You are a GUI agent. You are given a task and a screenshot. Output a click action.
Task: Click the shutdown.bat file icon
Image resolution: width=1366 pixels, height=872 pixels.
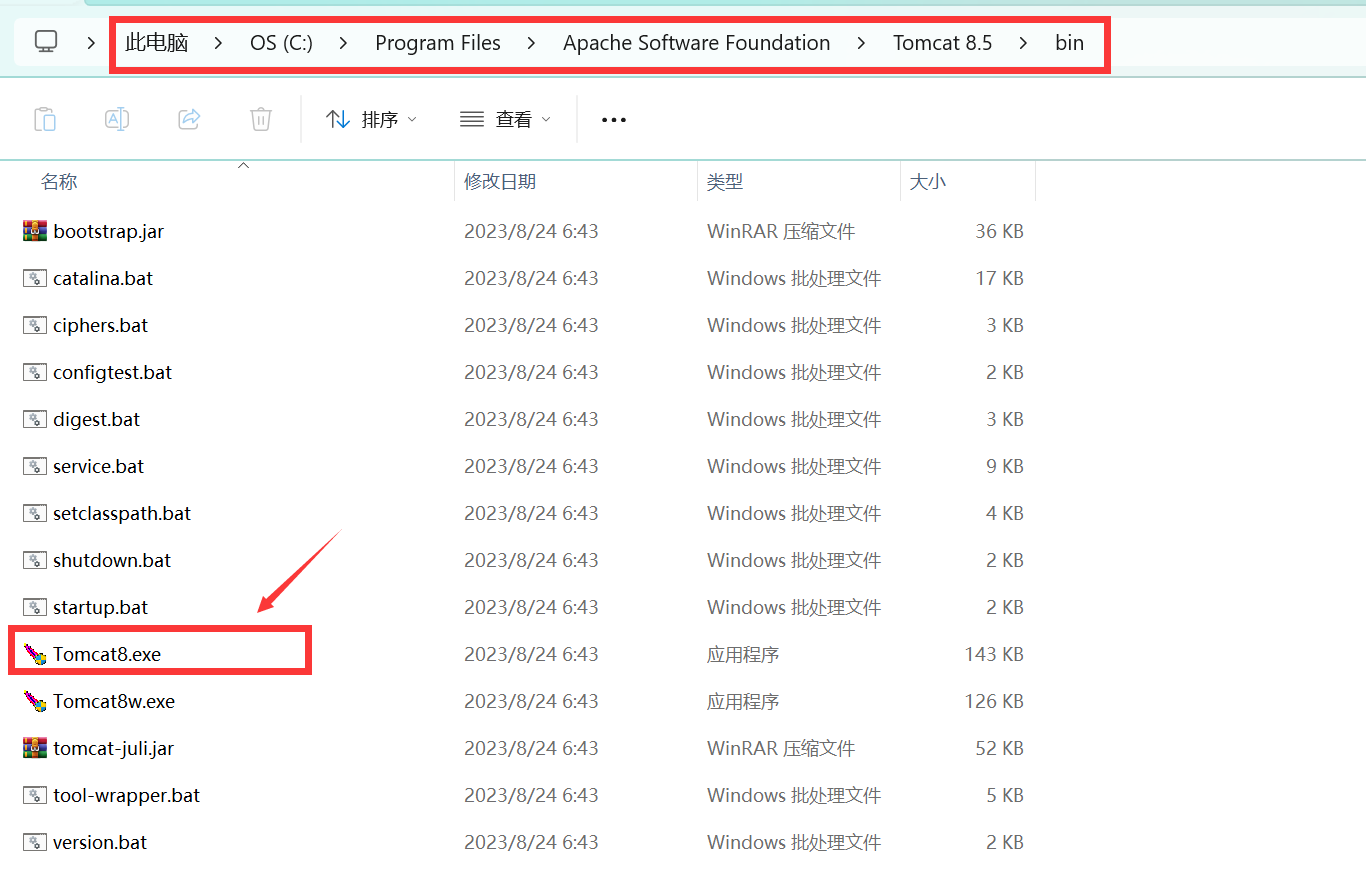[35, 560]
